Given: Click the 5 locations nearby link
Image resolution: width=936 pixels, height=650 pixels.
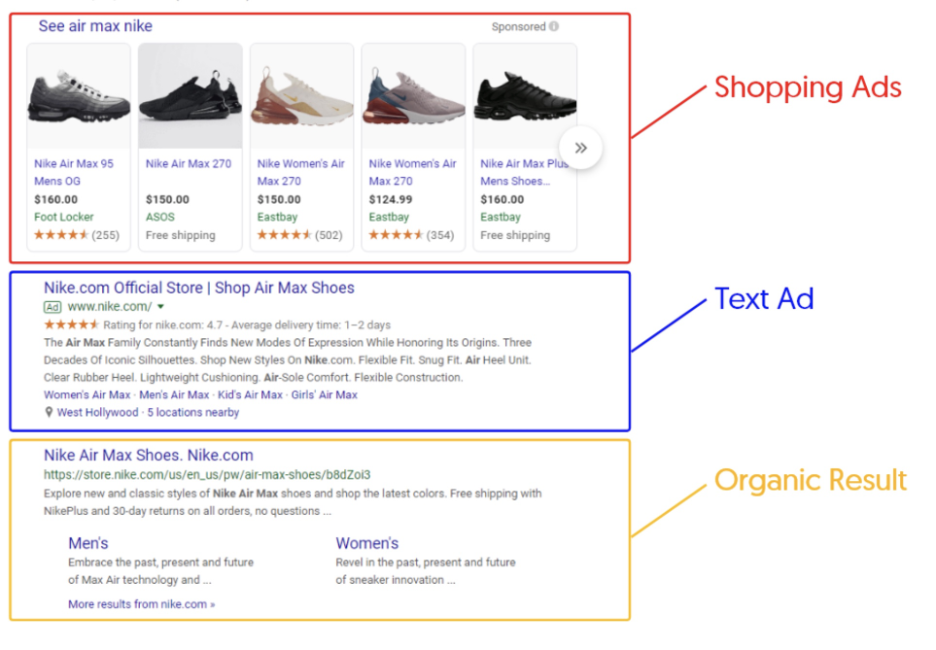Looking at the screenshot, I should click(x=193, y=413).
